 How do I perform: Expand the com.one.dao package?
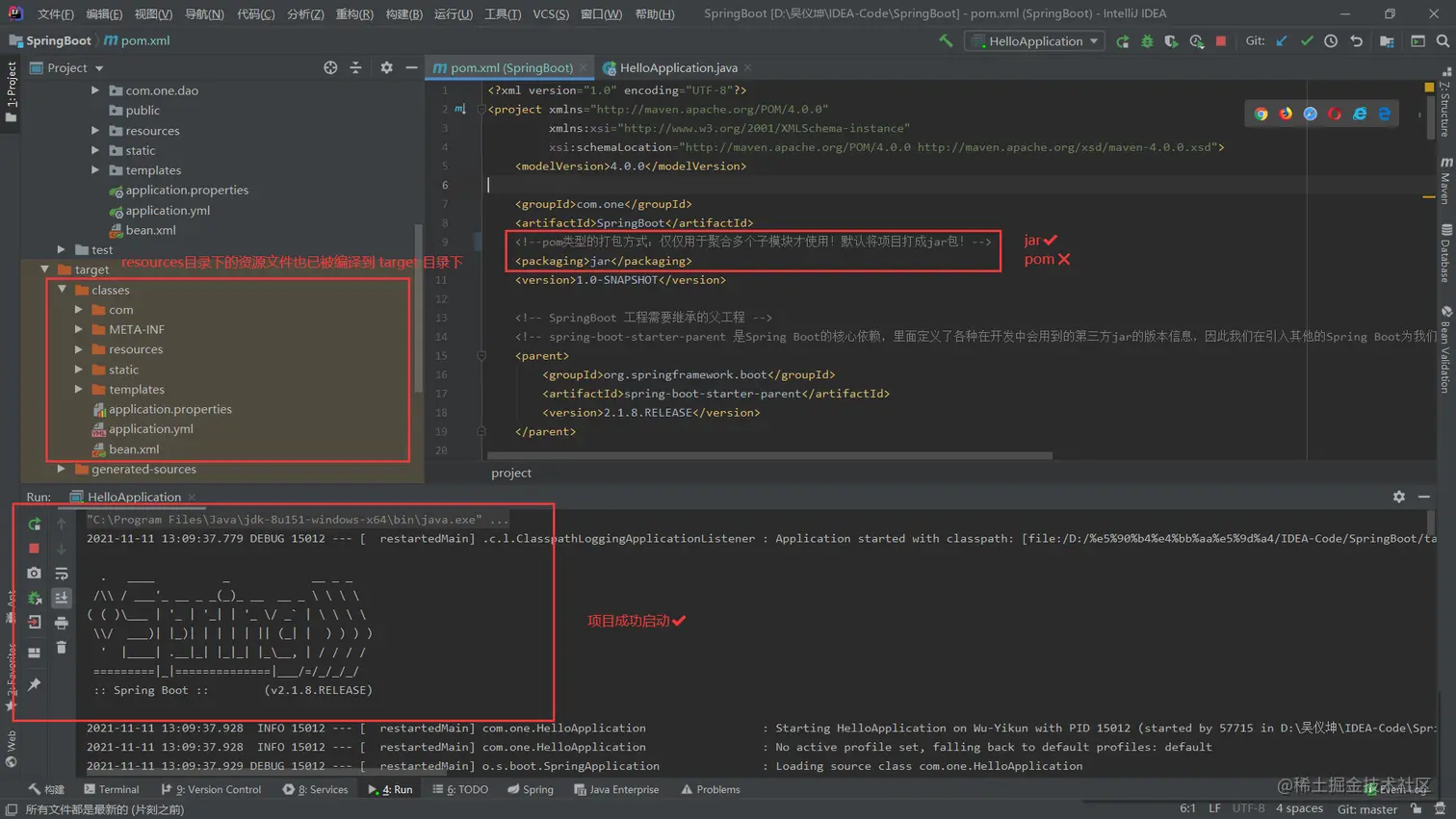coord(94,90)
